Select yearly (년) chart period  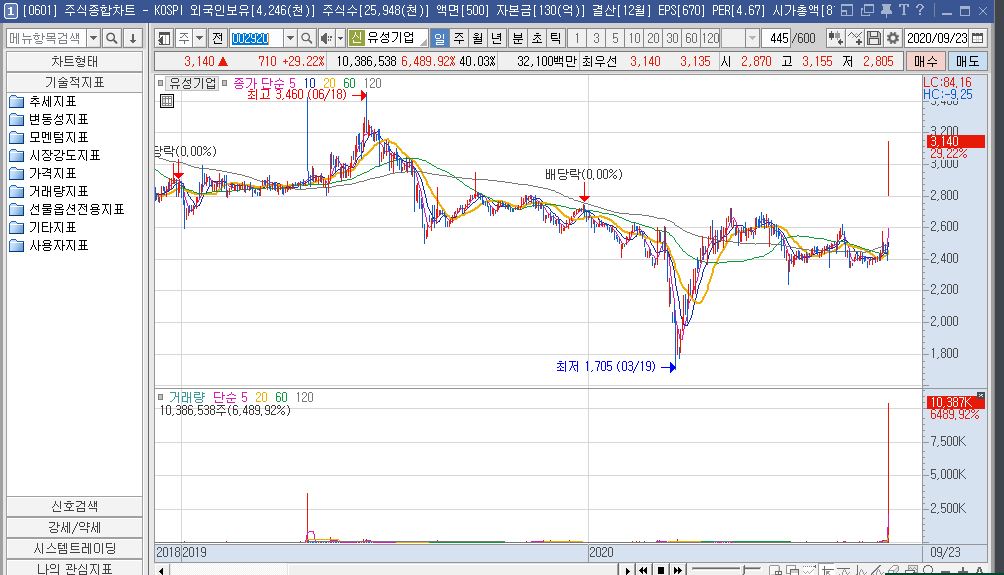click(x=496, y=38)
